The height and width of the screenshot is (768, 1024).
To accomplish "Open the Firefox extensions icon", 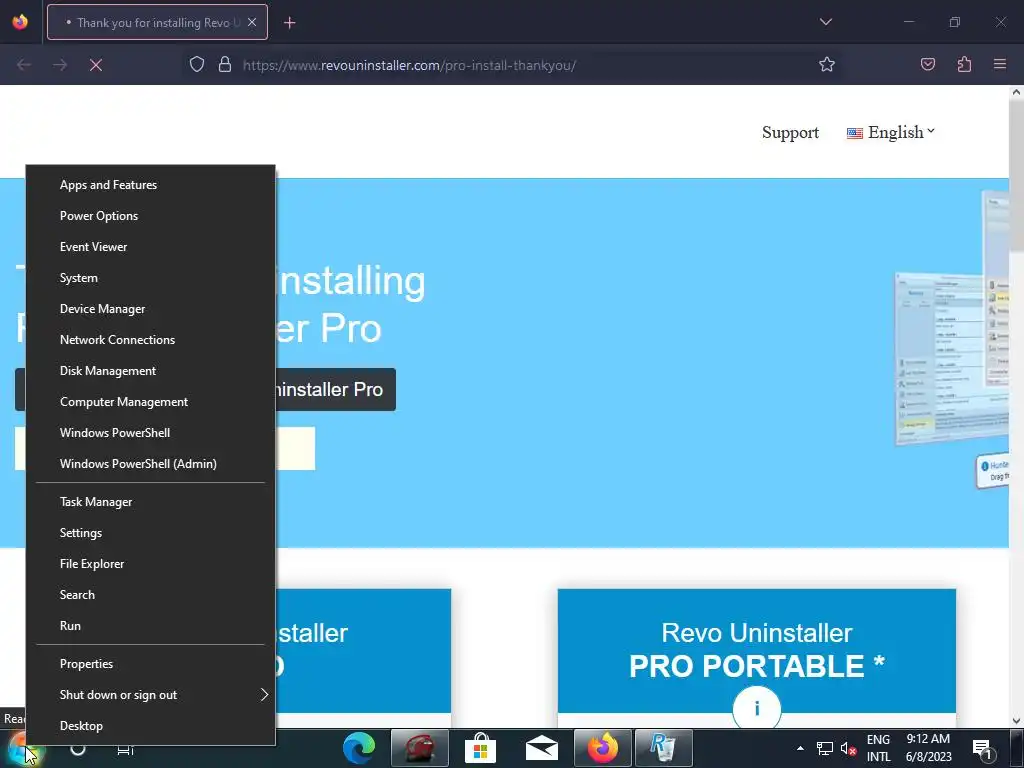I will point(964,64).
